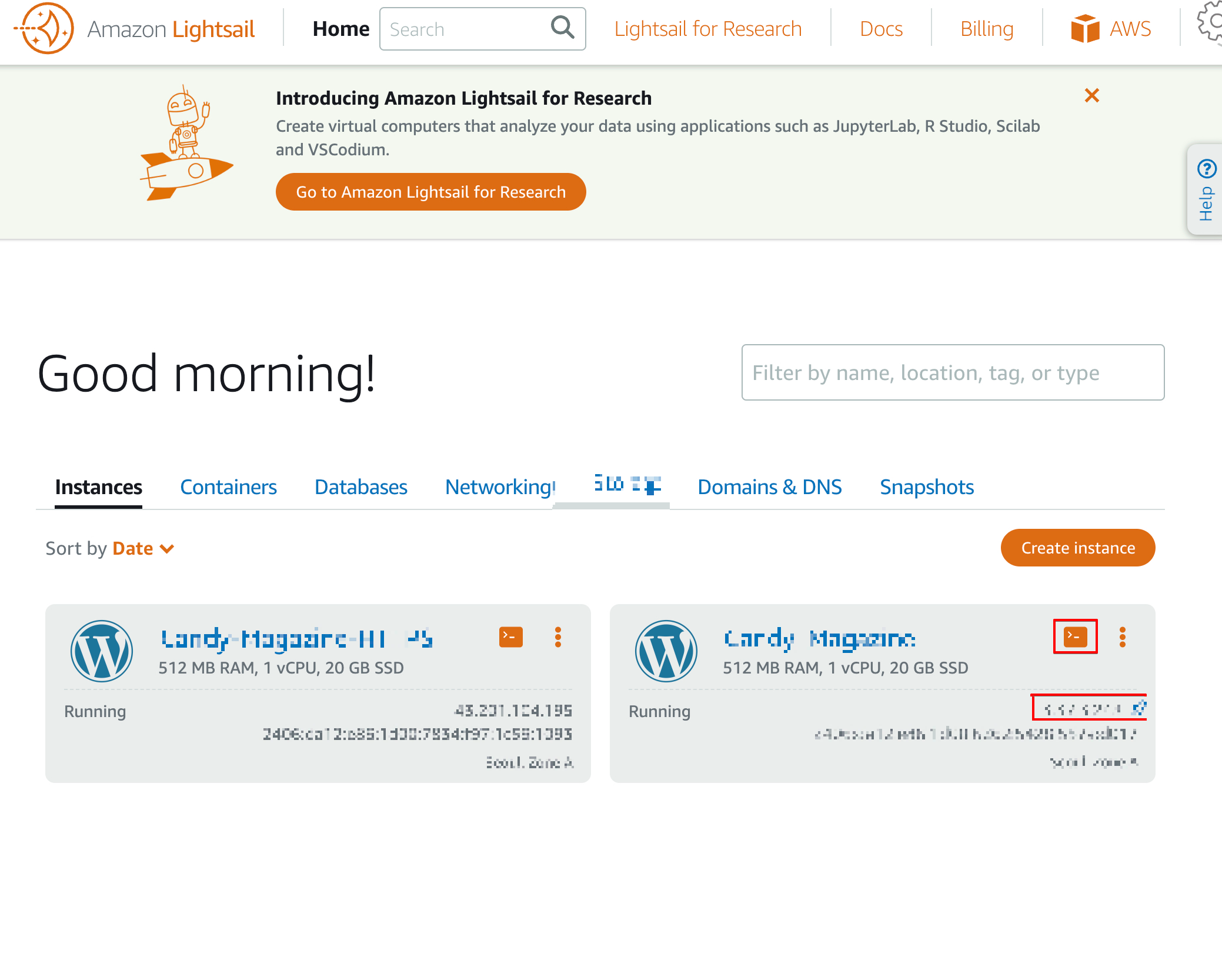Click the first instance's Running status

coord(95,711)
